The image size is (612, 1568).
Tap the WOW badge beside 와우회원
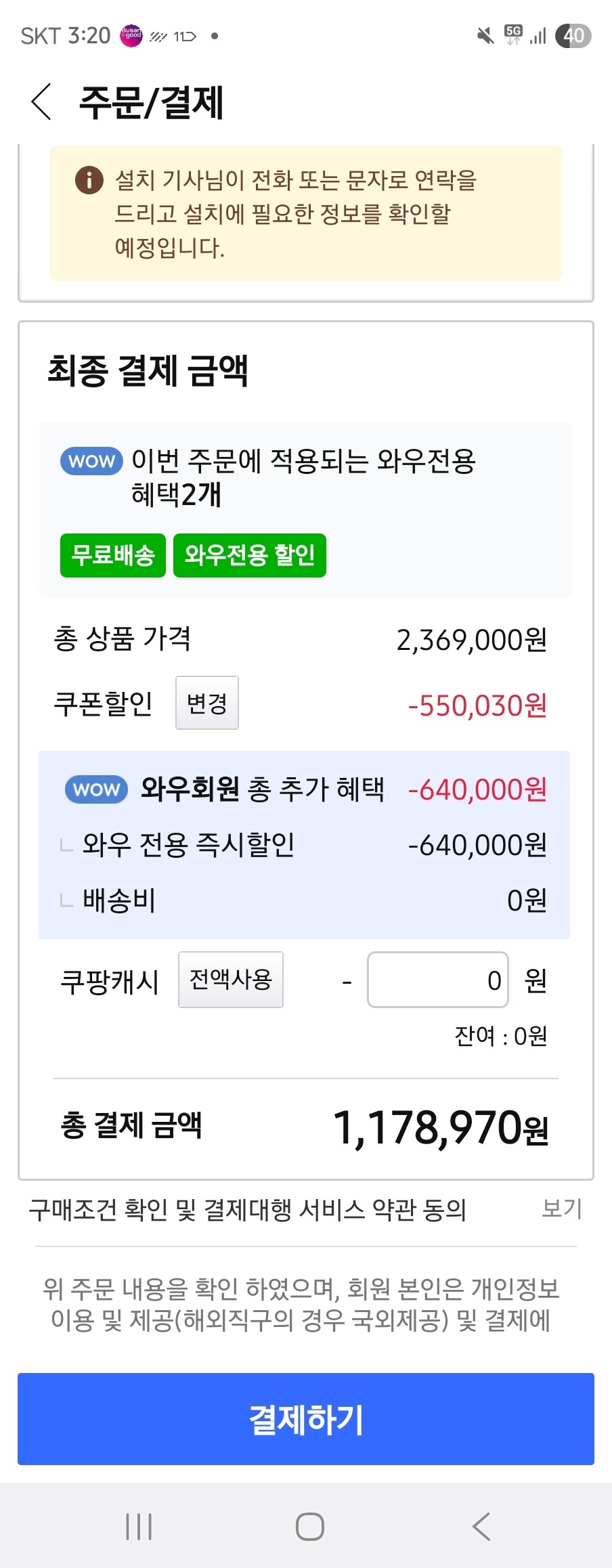[x=96, y=789]
